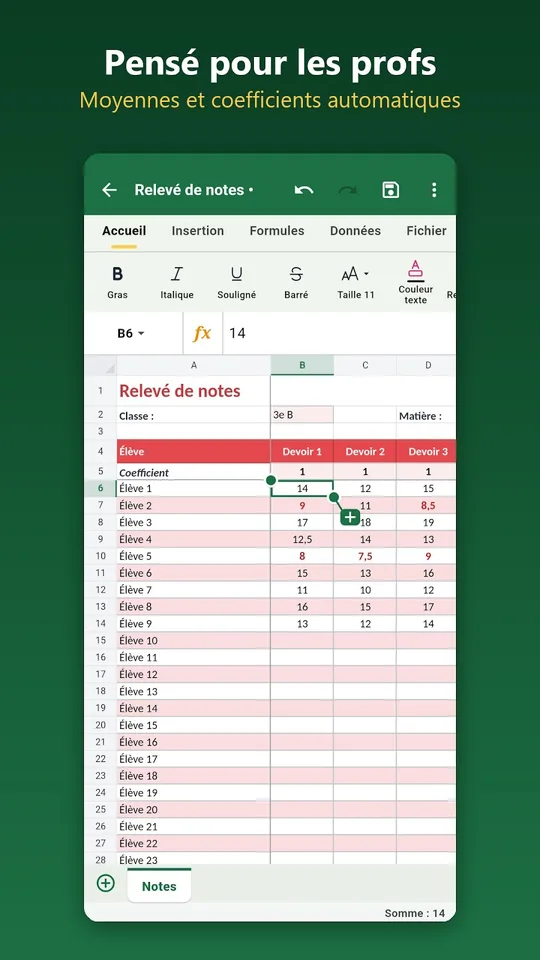Select the 'Élève 23' cell
540x960 pixels.
click(193, 860)
